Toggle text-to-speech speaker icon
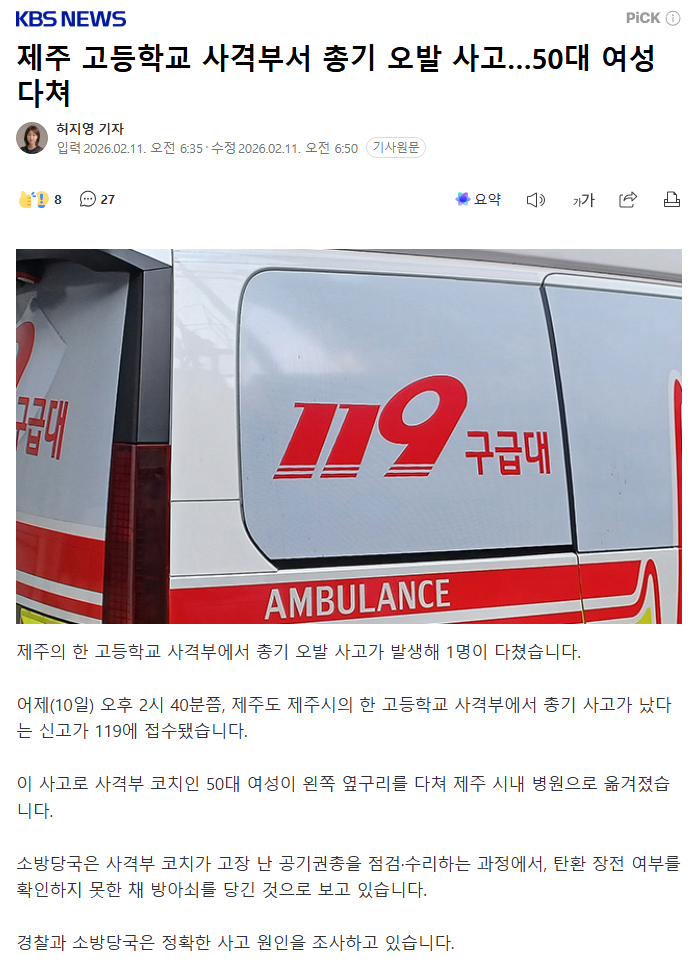Viewport: 699px width, 969px height. pyautogui.click(x=536, y=200)
